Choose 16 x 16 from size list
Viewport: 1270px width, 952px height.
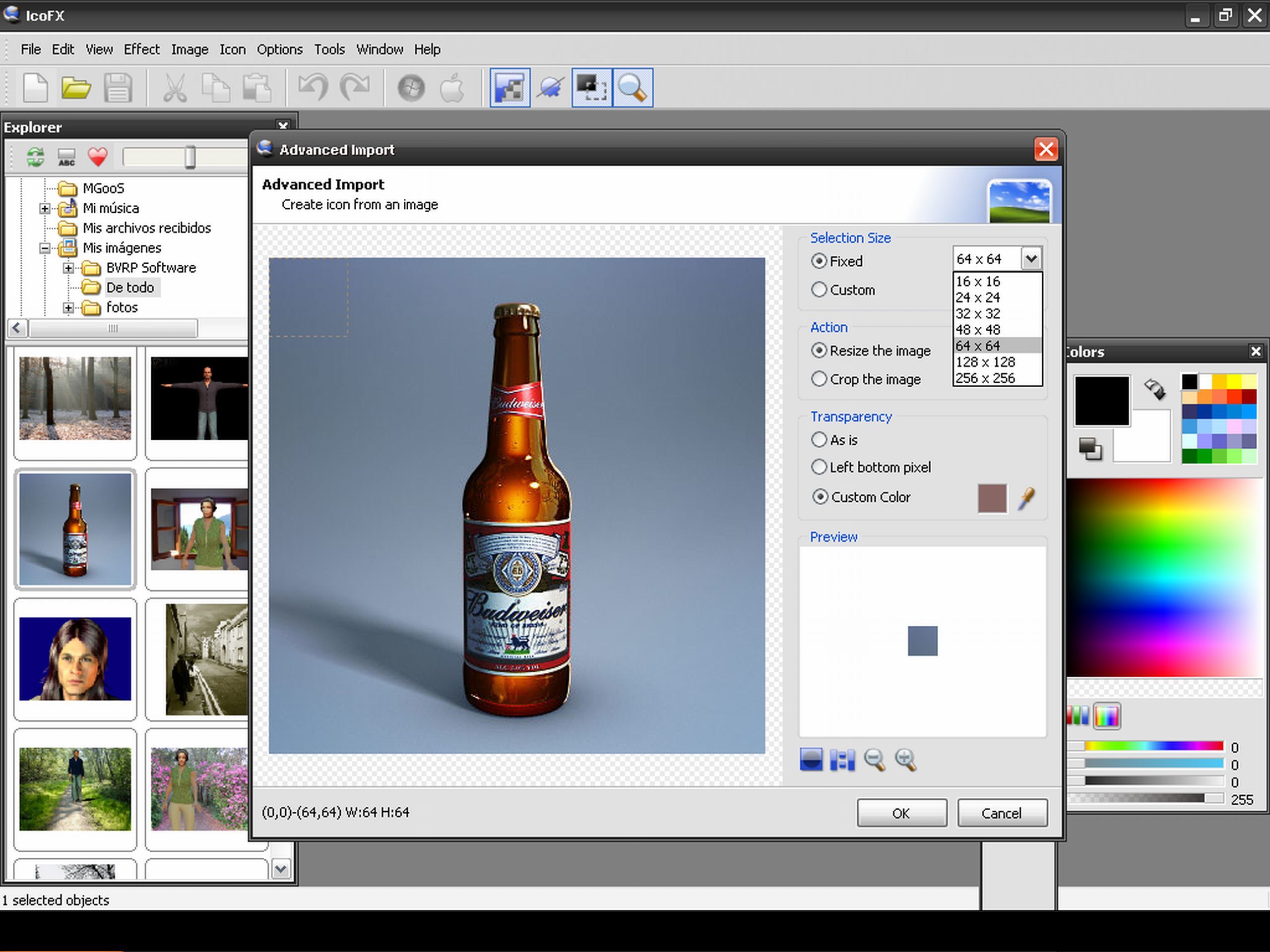point(997,281)
